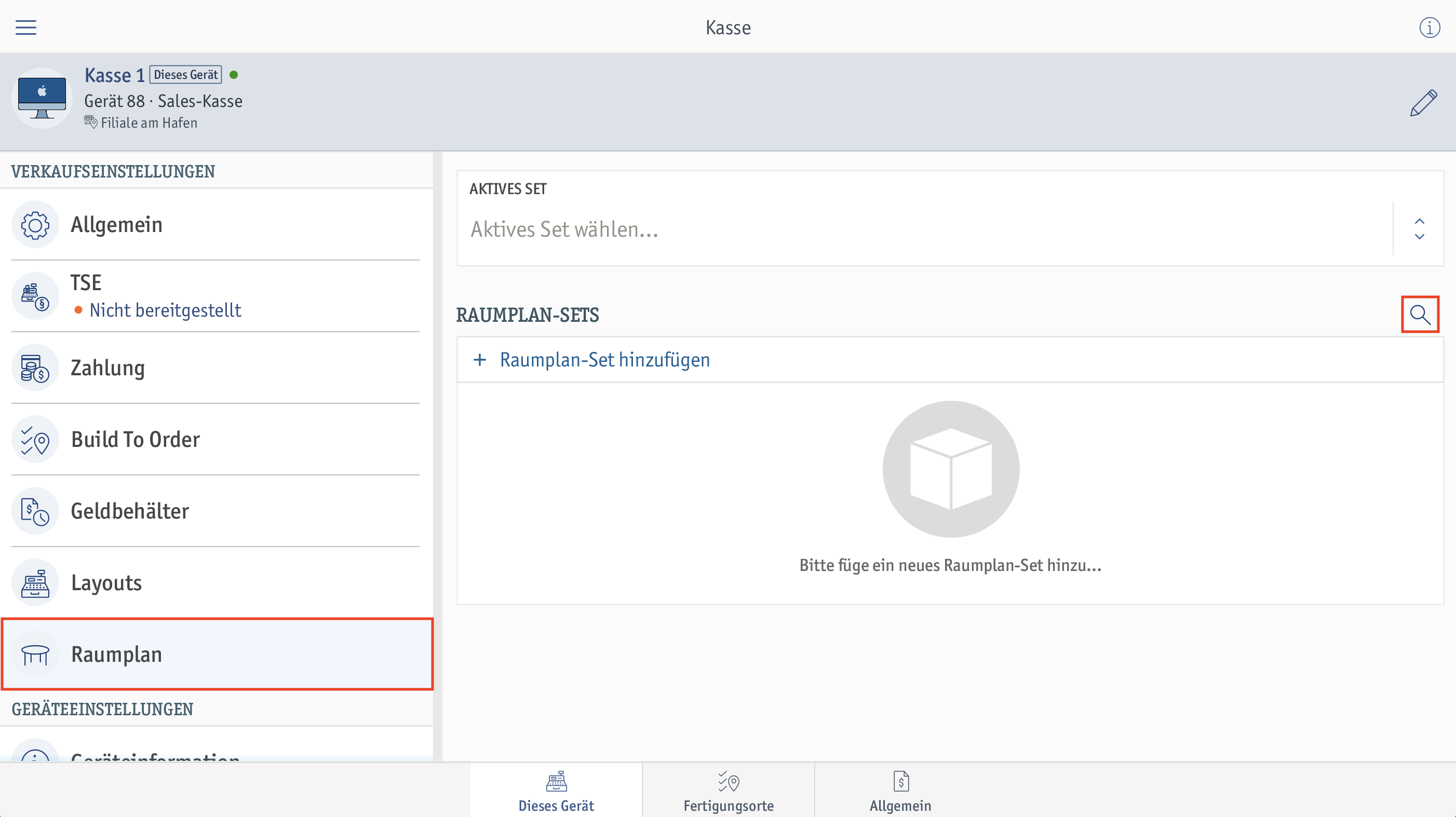Click the Layouts register icon
The width and height of the screenshot is (1456, 817).
(x=35, y=583)
